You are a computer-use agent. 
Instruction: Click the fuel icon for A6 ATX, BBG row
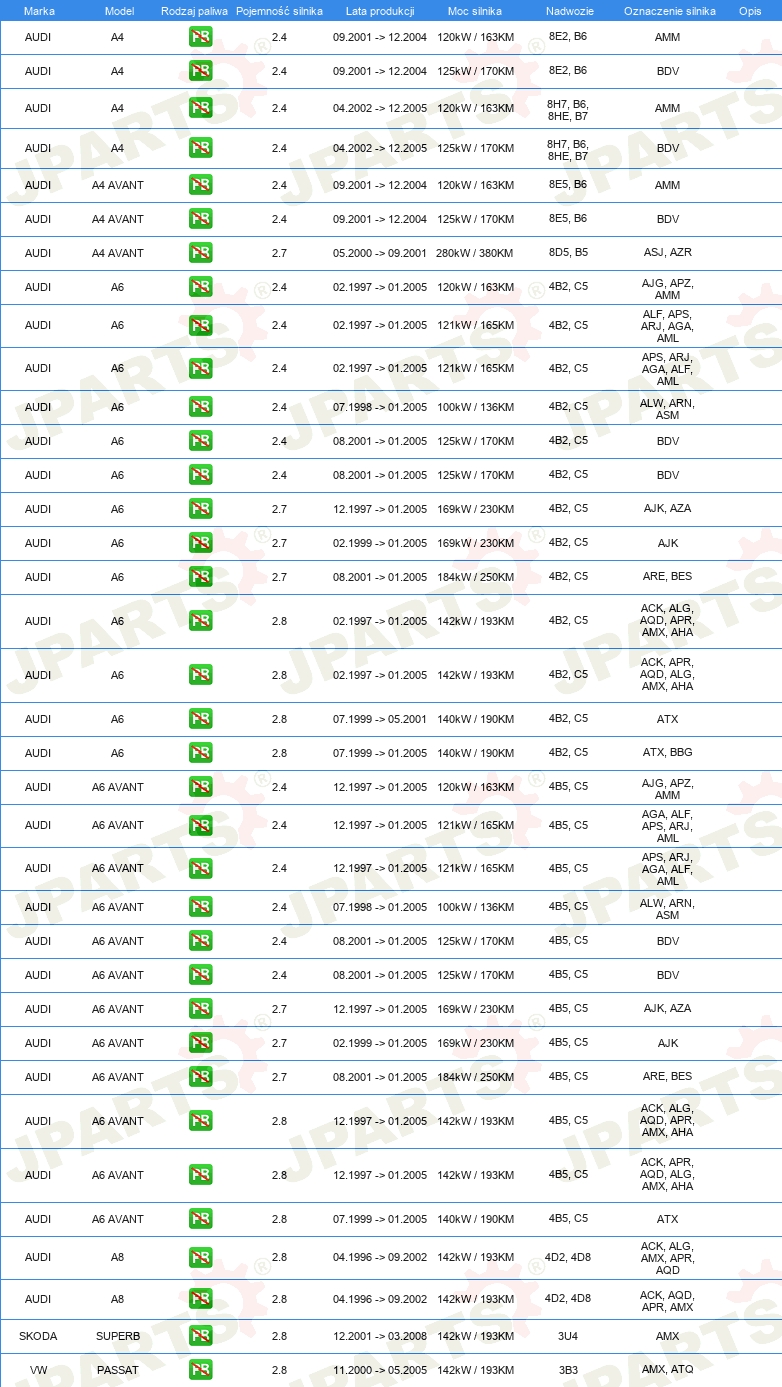[201, 753]
